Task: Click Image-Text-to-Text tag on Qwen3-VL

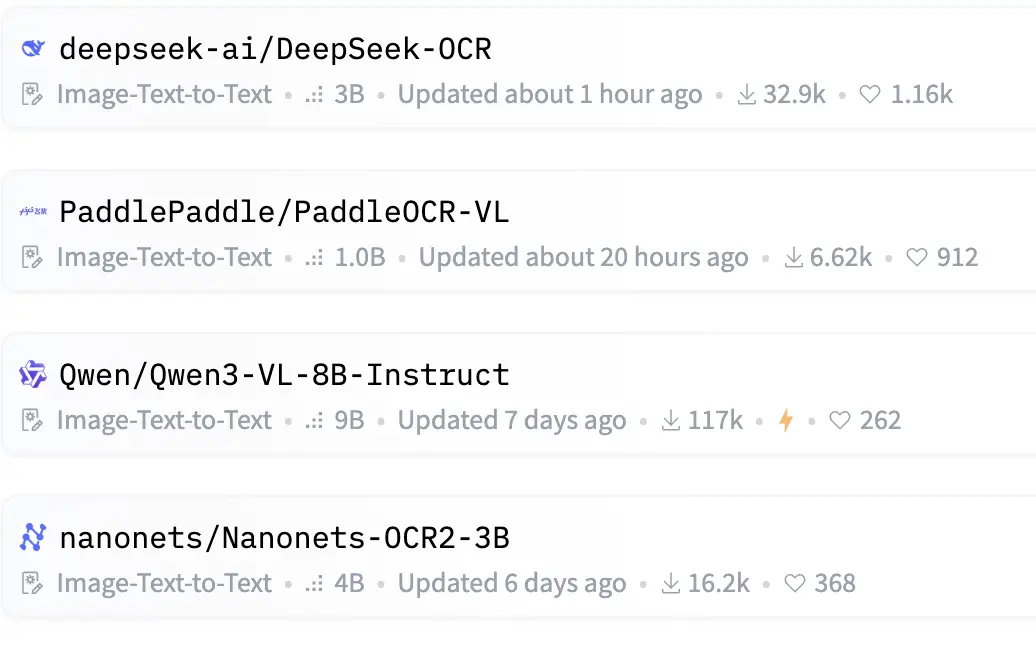Action: (164, 421)
